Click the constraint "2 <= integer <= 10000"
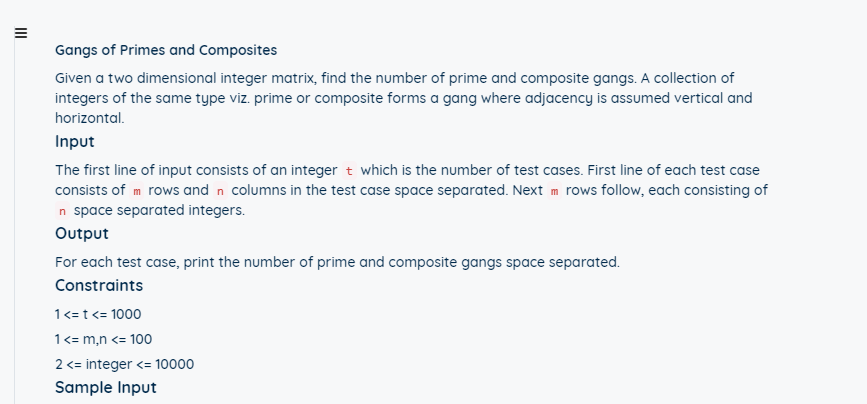 coord(124,364)
